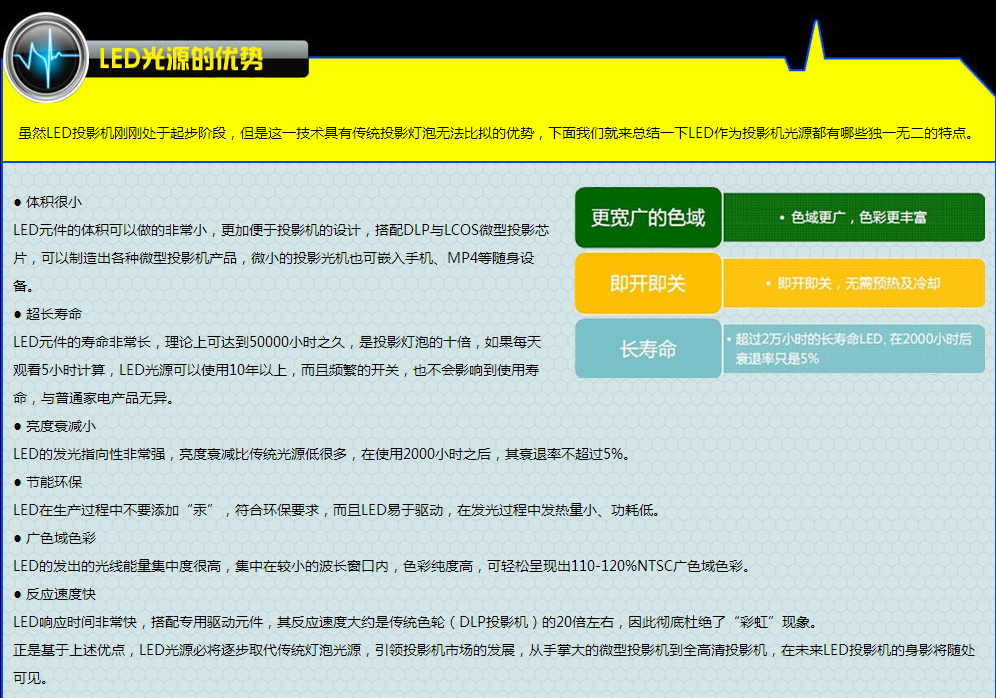Viewport: 996px width, 698px height.
Task: Open the 广色域色彩 section heading
Action: pyautogui.click(x=61, y=538)
